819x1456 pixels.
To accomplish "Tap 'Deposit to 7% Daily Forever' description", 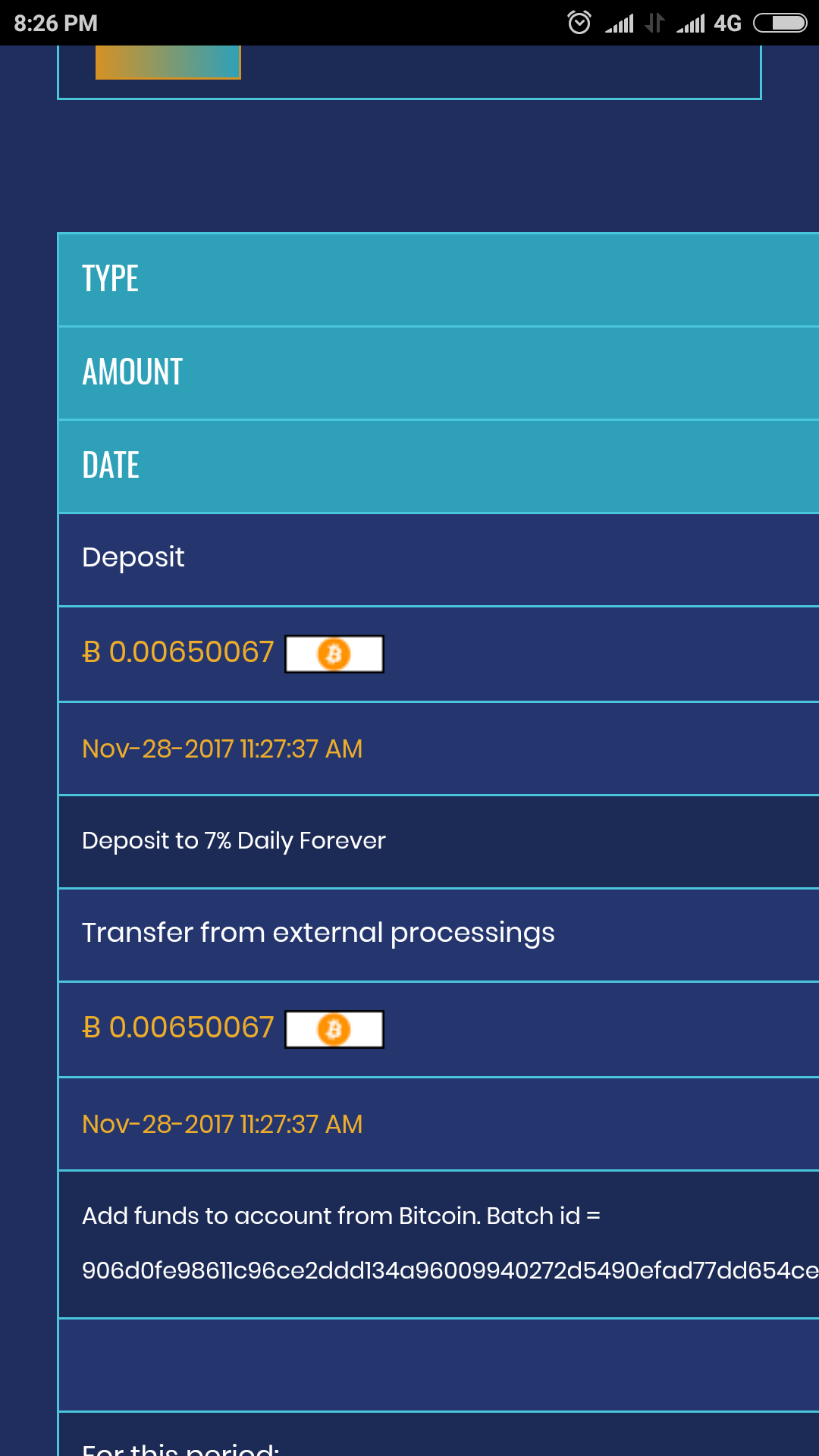I will [234, 841].
